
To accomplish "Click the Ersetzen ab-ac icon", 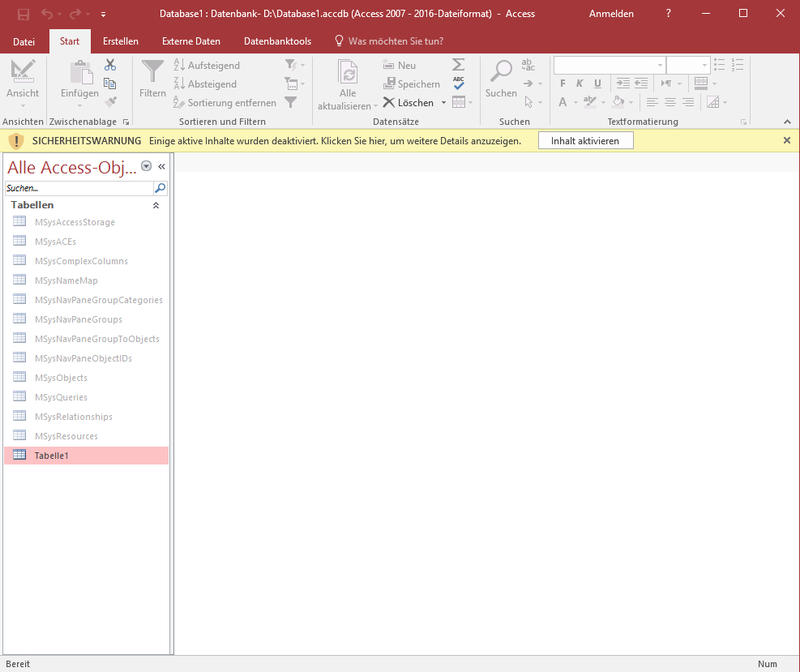I will 528,65.
